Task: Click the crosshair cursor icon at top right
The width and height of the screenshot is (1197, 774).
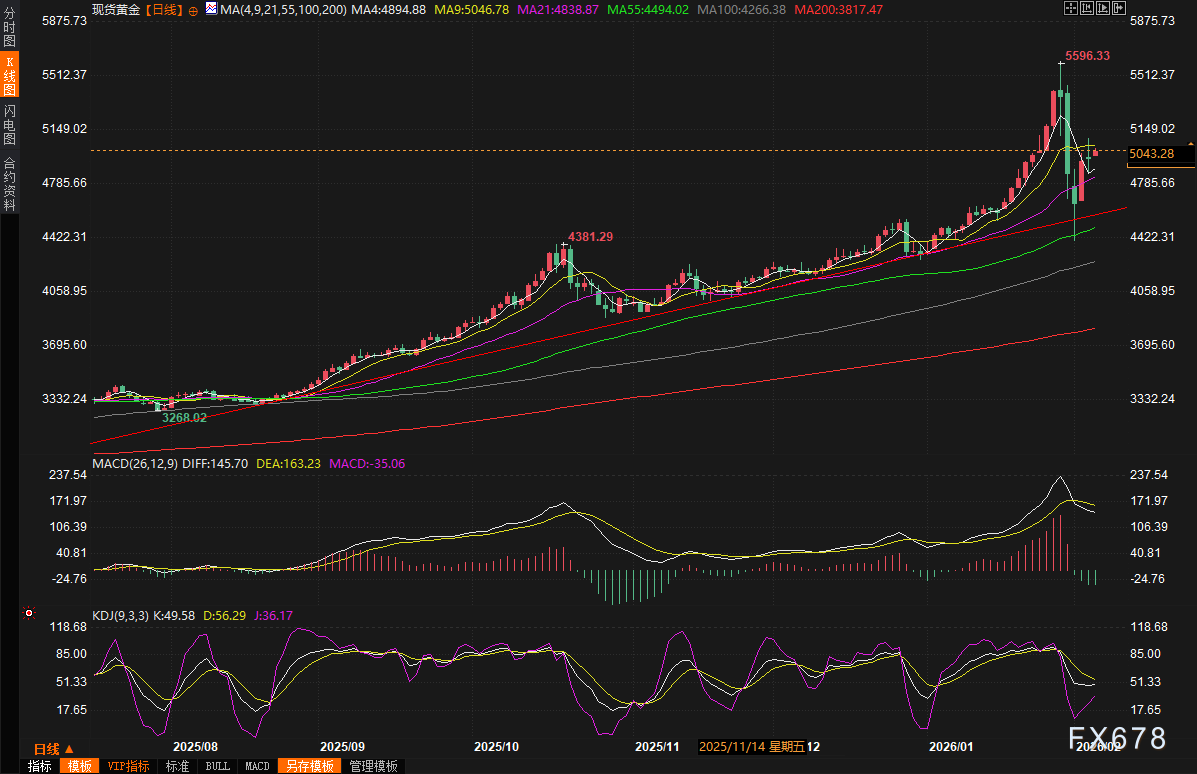Action: click(x=1069, y=8)
